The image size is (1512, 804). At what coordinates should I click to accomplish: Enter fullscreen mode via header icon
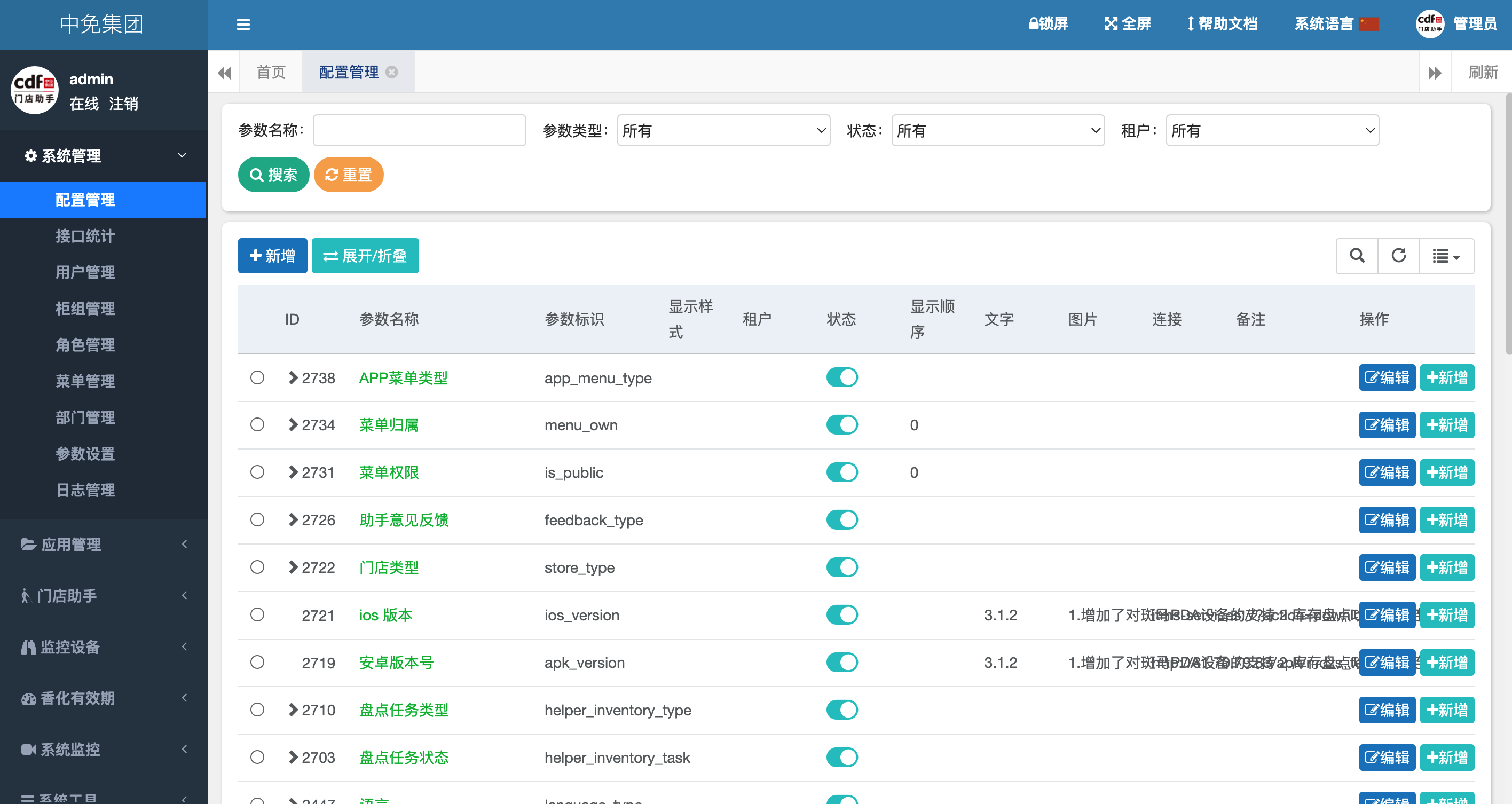(x=1110, y=24)
